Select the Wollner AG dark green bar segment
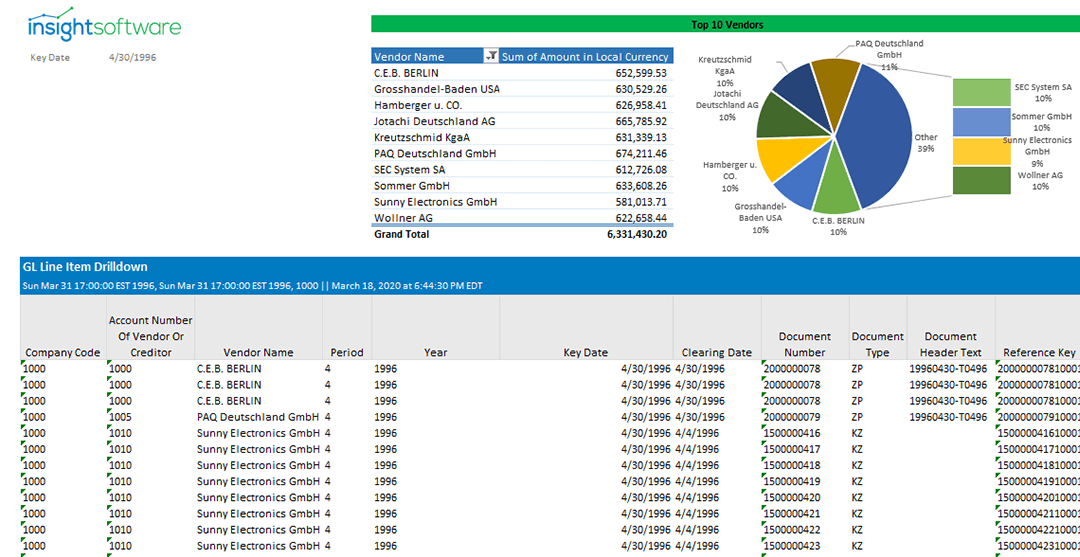Screen dimensions: 1080x557 (982, 180)
